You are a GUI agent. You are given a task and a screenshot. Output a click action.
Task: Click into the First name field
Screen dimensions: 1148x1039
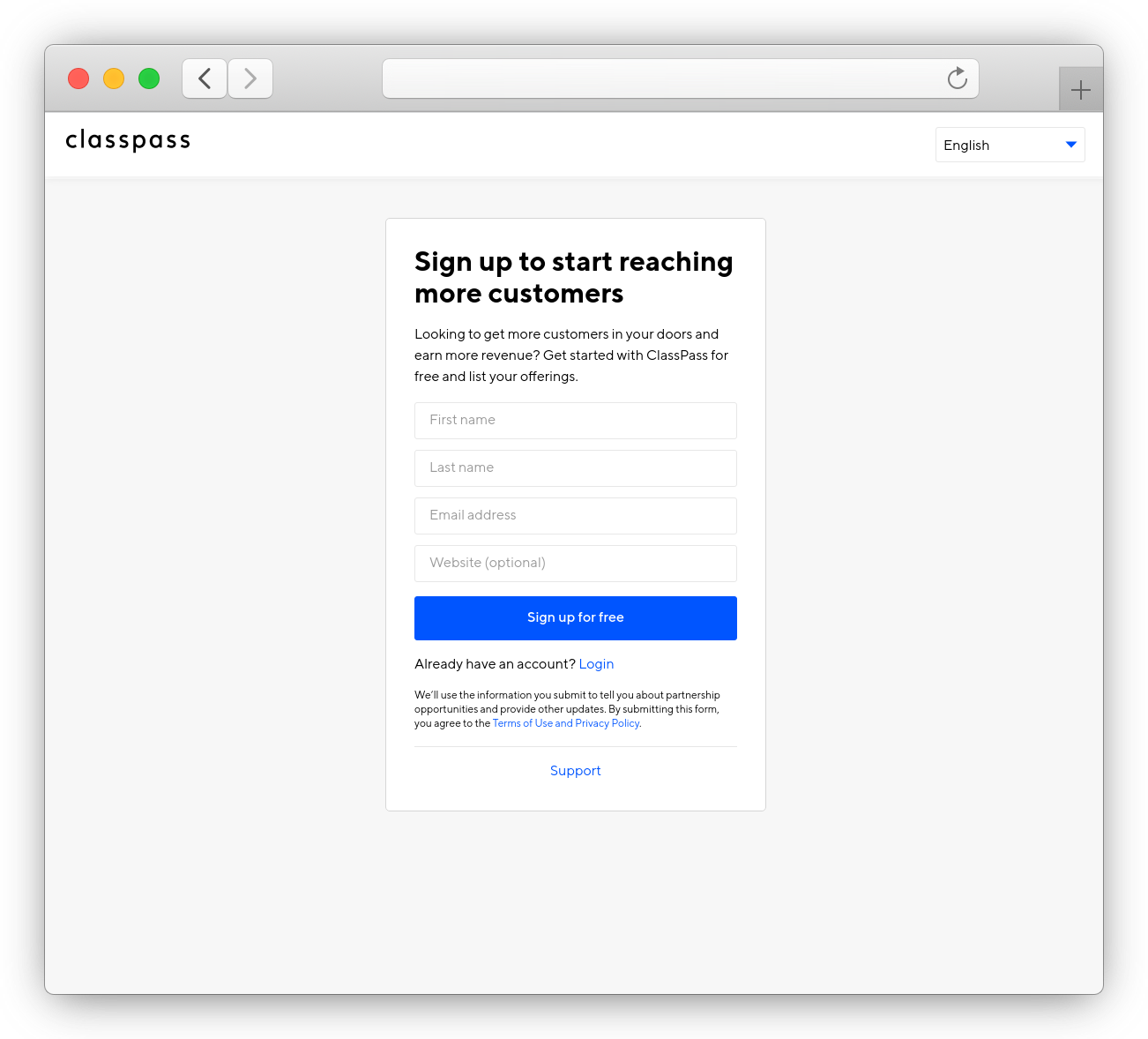[576, 421]
